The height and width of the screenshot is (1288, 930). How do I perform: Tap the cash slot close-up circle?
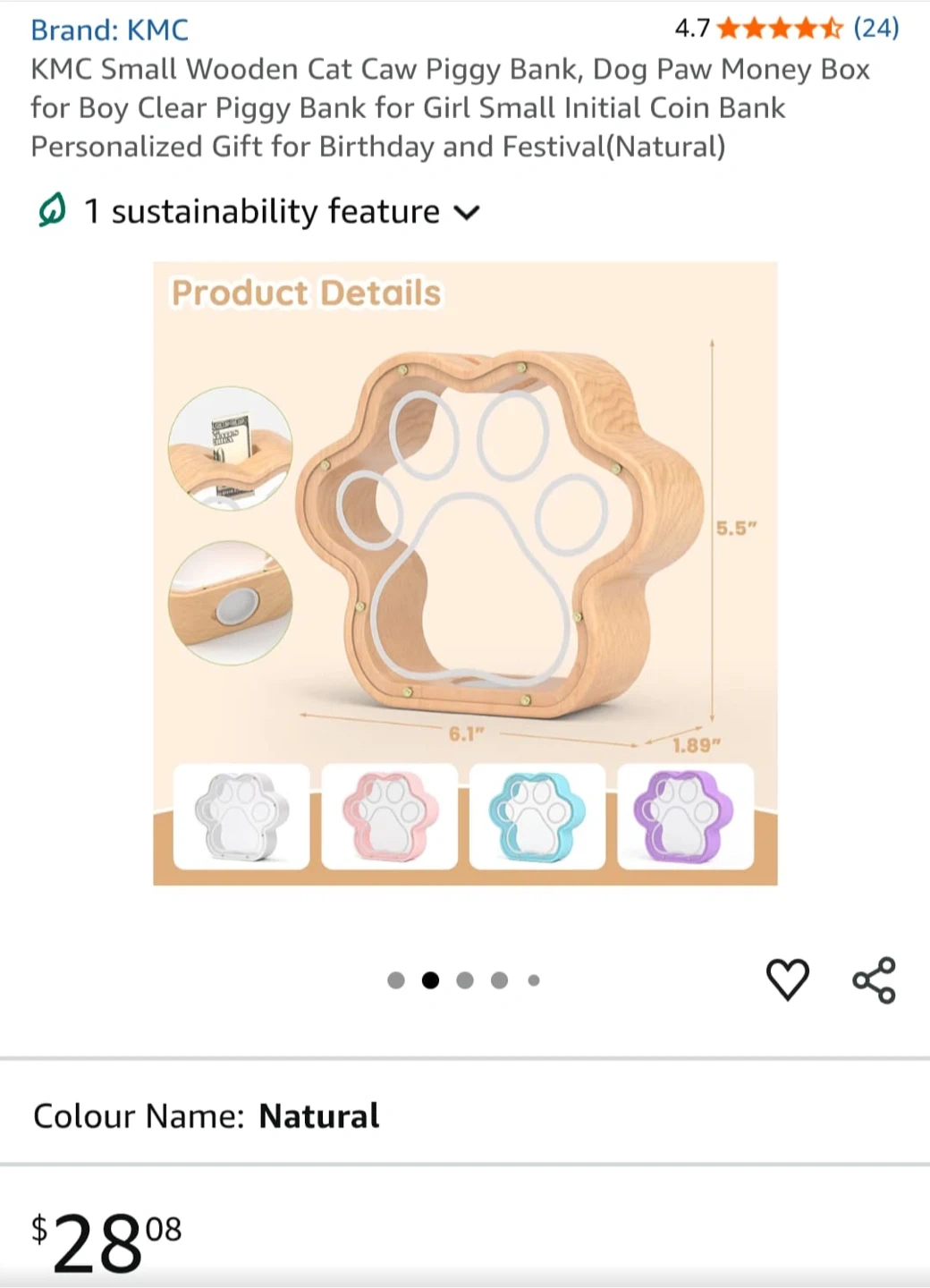coord(231,448)
